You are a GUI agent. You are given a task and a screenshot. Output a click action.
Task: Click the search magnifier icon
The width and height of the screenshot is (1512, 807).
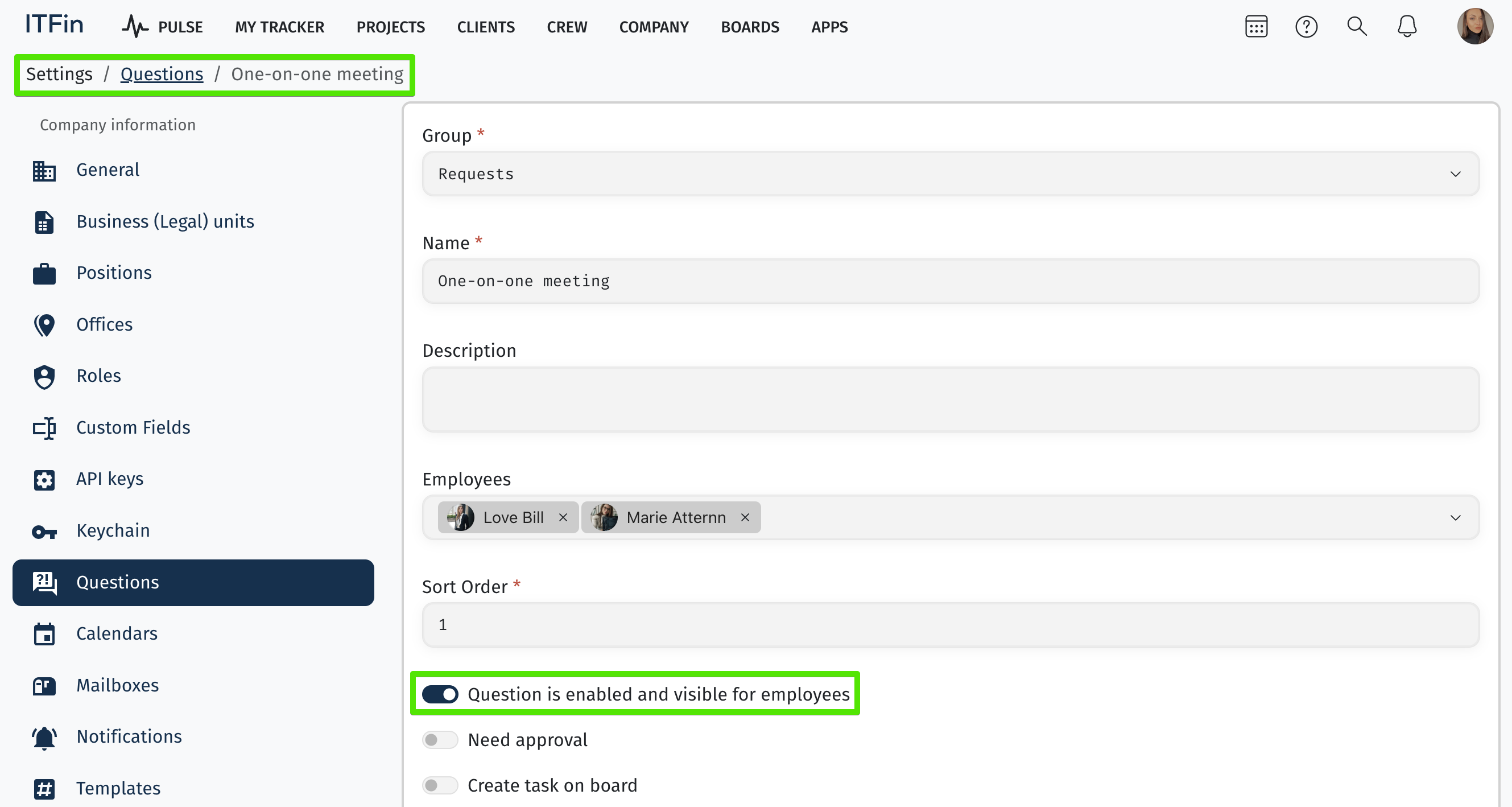[1357, 26]
